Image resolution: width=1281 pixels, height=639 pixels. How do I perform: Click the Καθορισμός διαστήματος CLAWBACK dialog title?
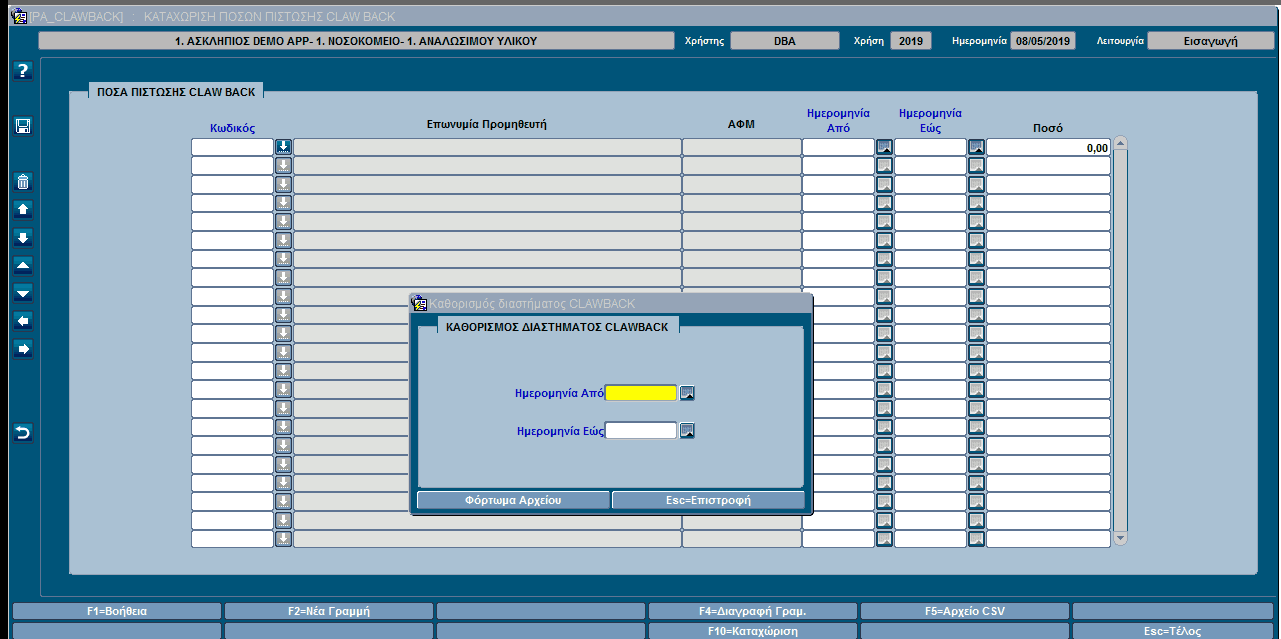[x=532, y=303]
